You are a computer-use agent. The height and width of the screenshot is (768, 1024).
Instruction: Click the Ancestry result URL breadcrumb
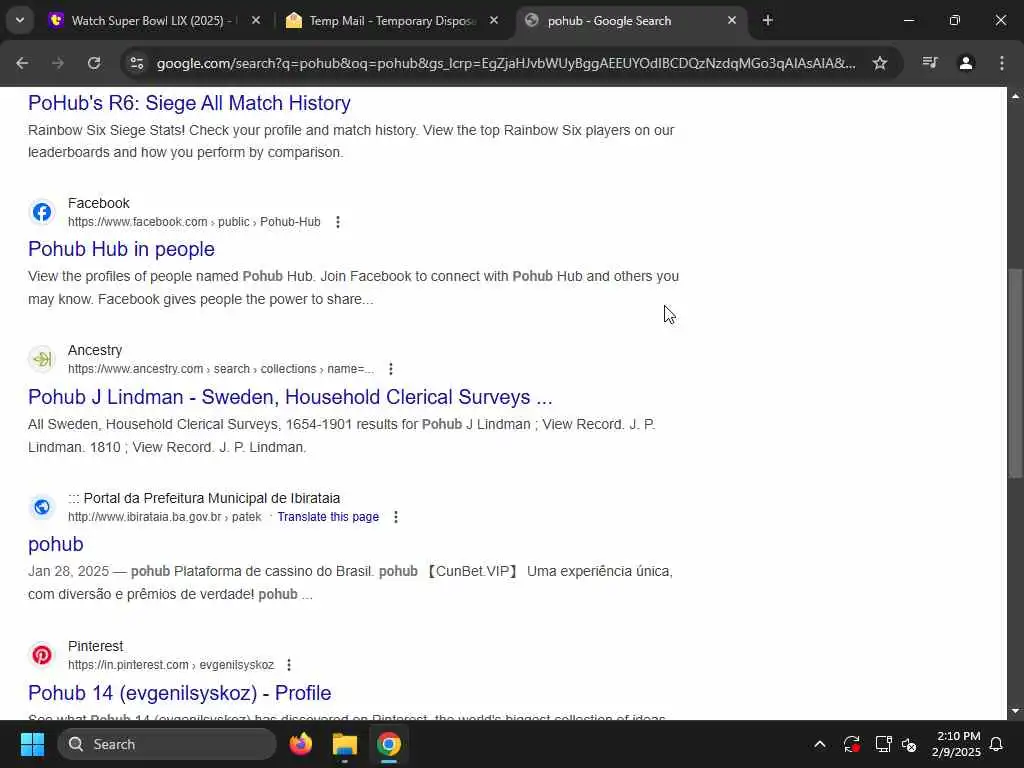click(x=221, y=369)
